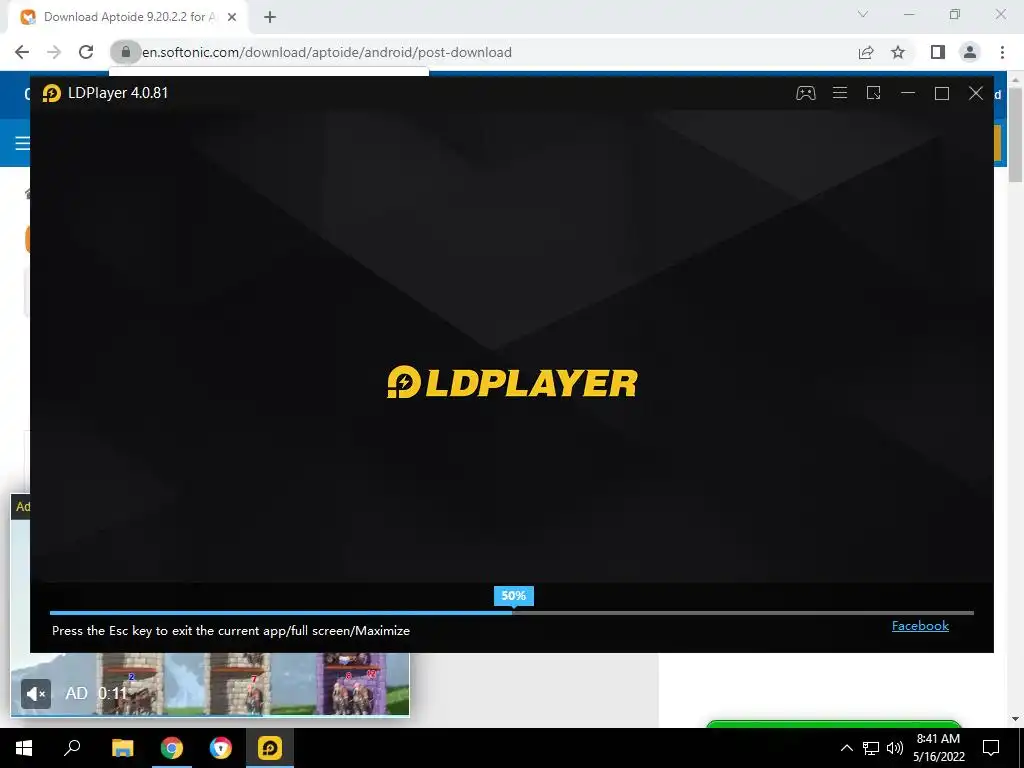Image resolution: width=1024 pixels, height=768 pixels.
Task: Show hidden system tray icons
Action: coord(846,748)
